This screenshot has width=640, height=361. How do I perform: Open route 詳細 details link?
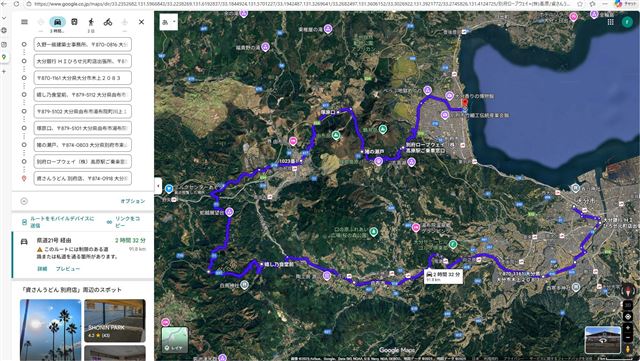point(42,269)
